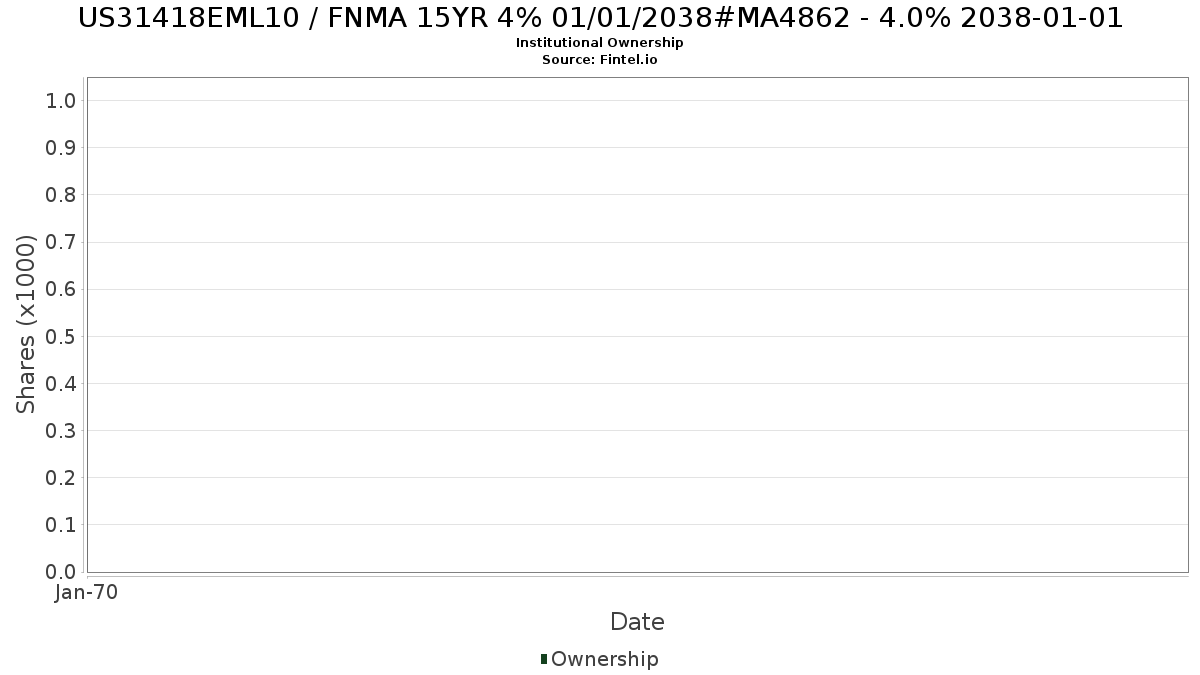The height and width of the screenshot is (675, 1200).
Task: Click the green Ownership legend marker
Action: (x=543, y=659)
